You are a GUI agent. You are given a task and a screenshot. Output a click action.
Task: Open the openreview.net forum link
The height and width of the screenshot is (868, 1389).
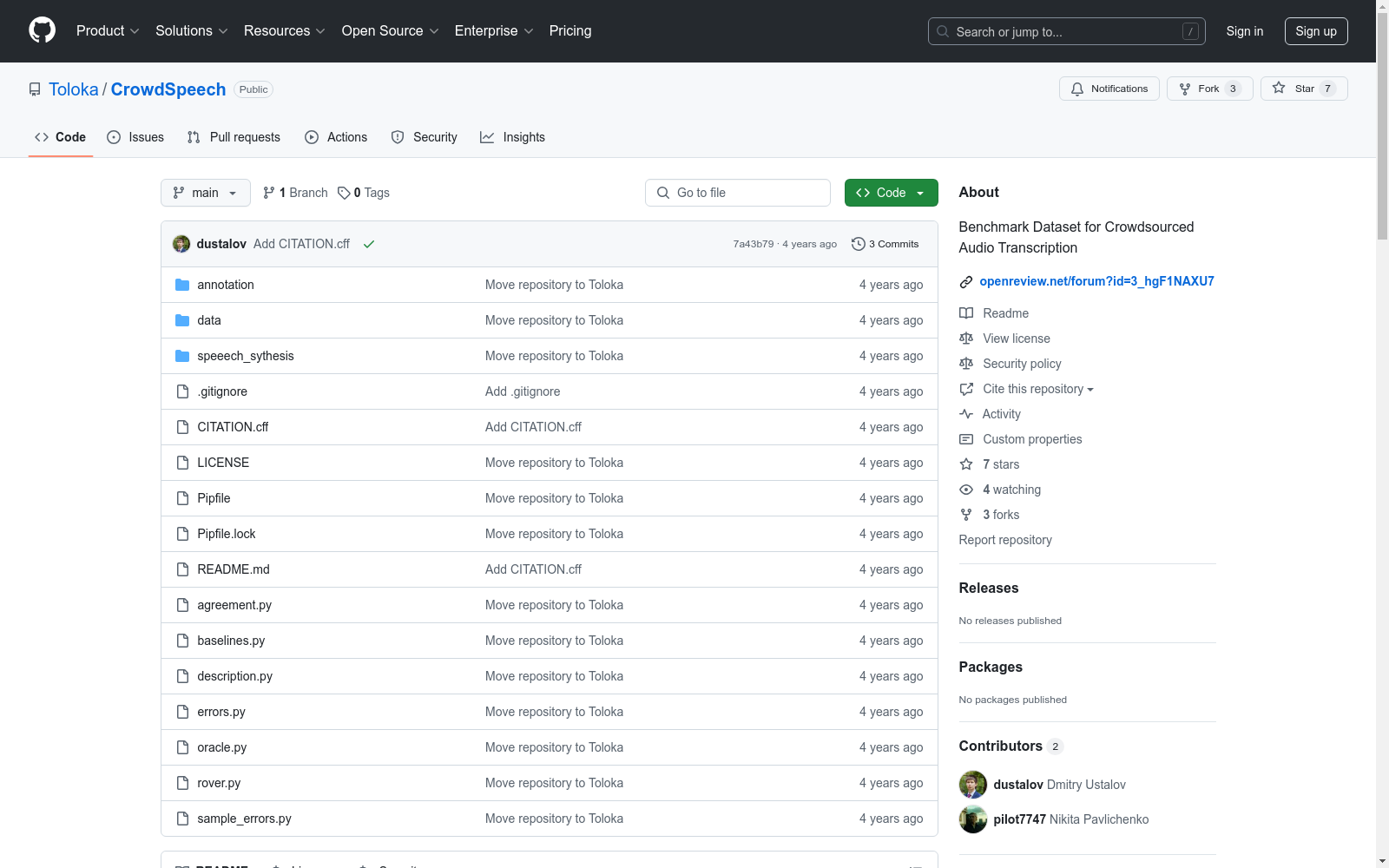click(x=1096, y=281)
